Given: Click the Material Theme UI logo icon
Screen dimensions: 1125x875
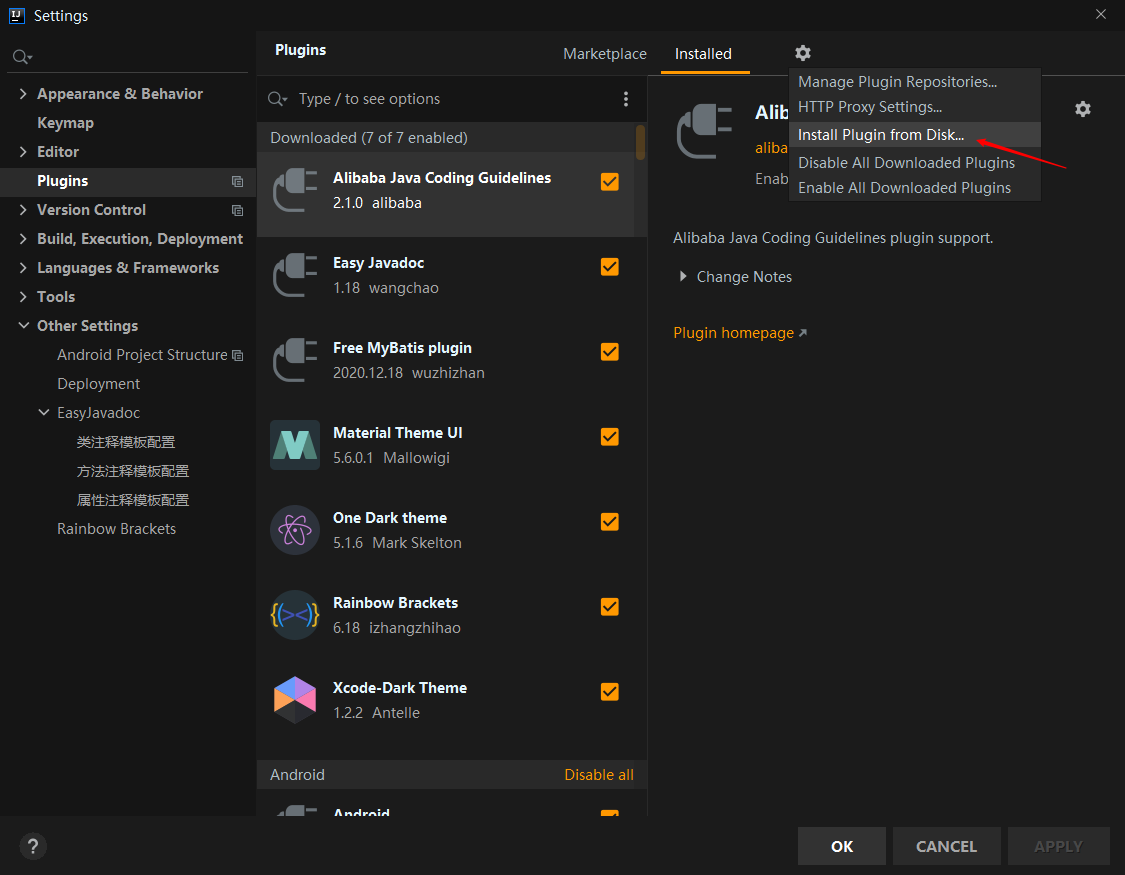Looking at the screenshot, I should click(x=295, y=445).
